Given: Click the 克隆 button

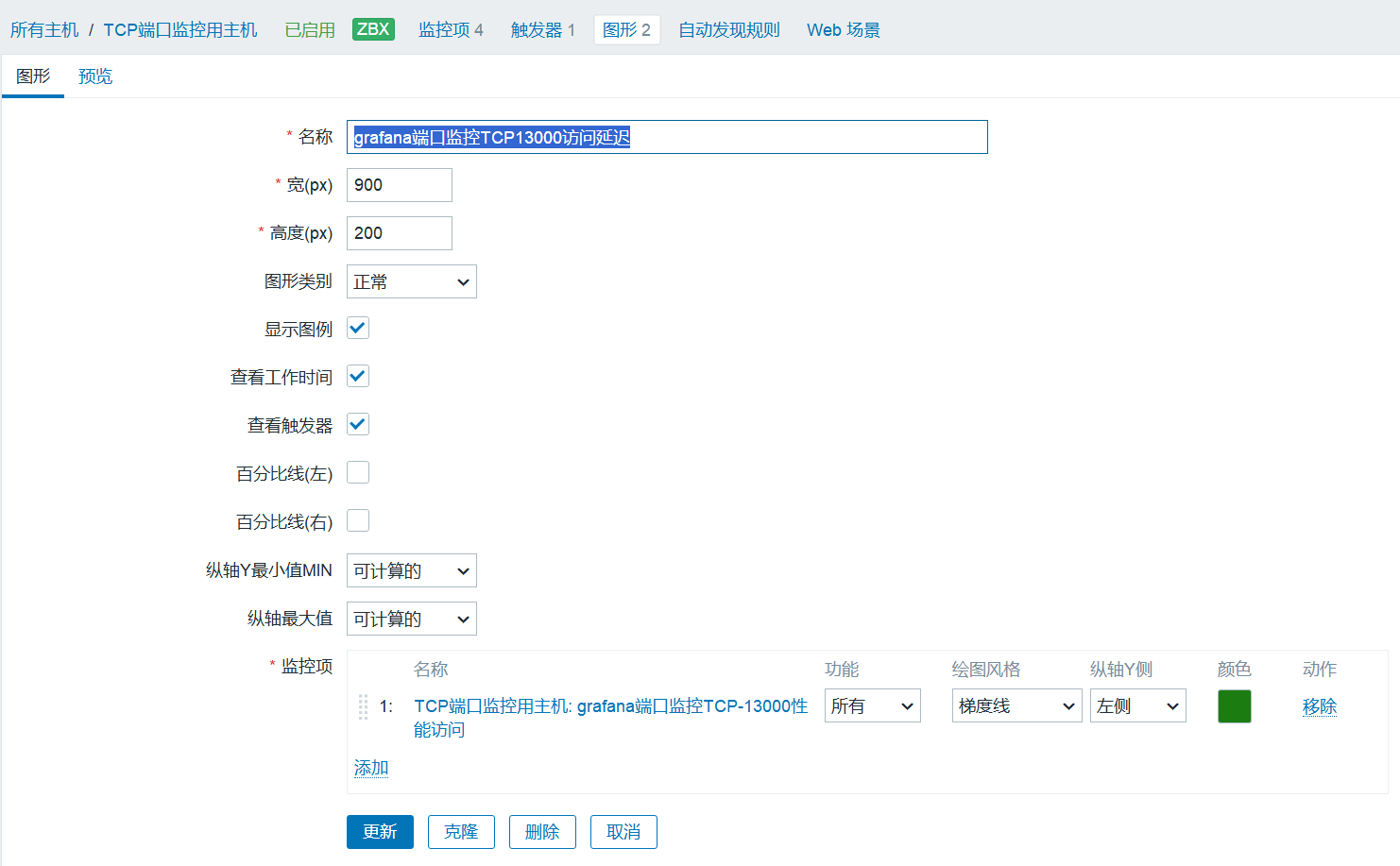Looking at the screenshot, I should point(461,832).
